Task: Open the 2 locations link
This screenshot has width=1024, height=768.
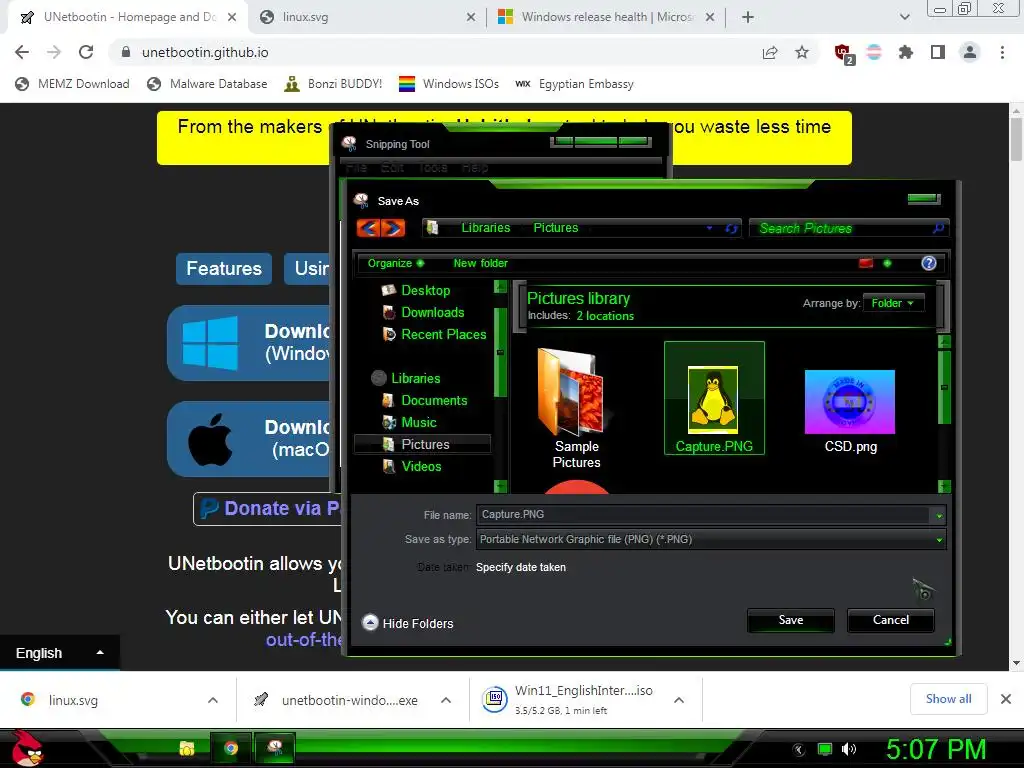Action: click(x=605, y=316)
